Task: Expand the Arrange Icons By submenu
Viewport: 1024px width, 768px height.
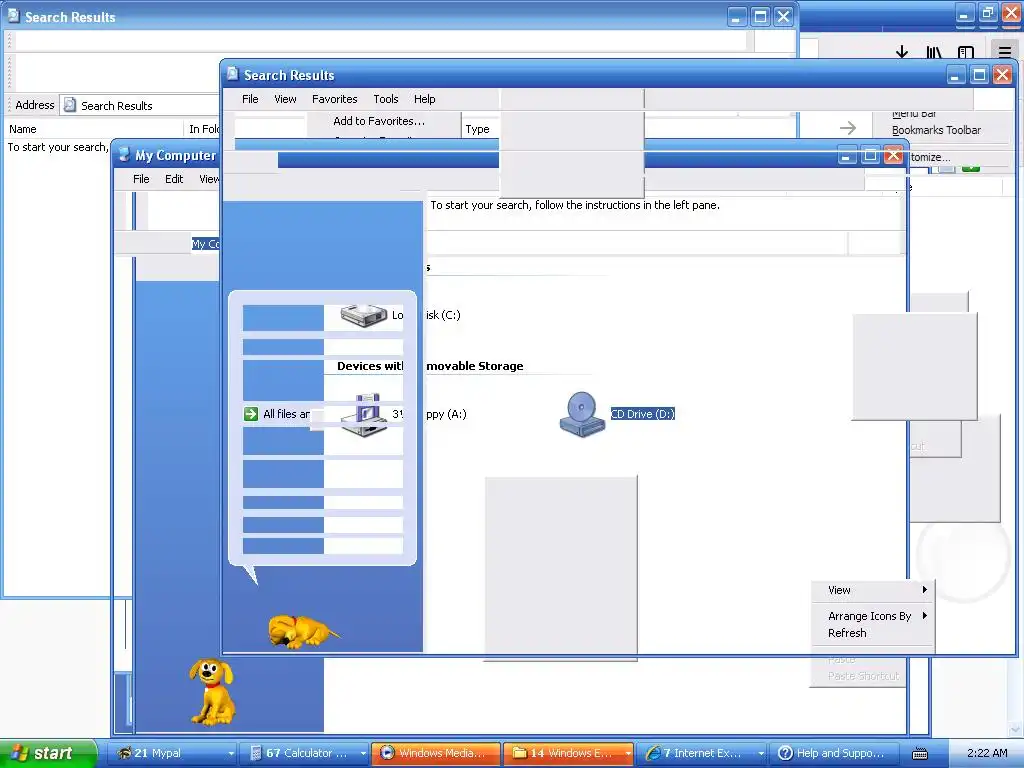Action: point(872,616)
